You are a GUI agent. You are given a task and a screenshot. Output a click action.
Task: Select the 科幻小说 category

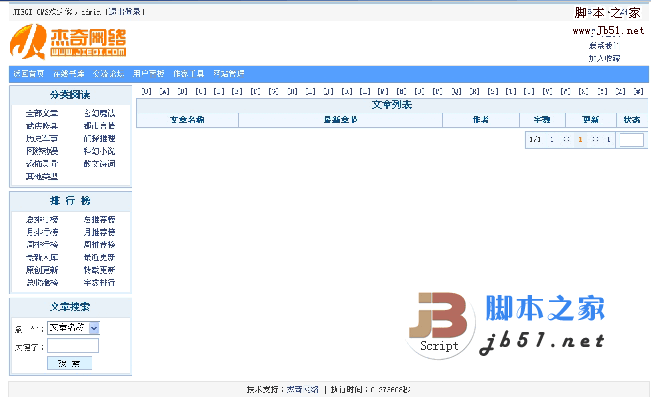(99, 151)
